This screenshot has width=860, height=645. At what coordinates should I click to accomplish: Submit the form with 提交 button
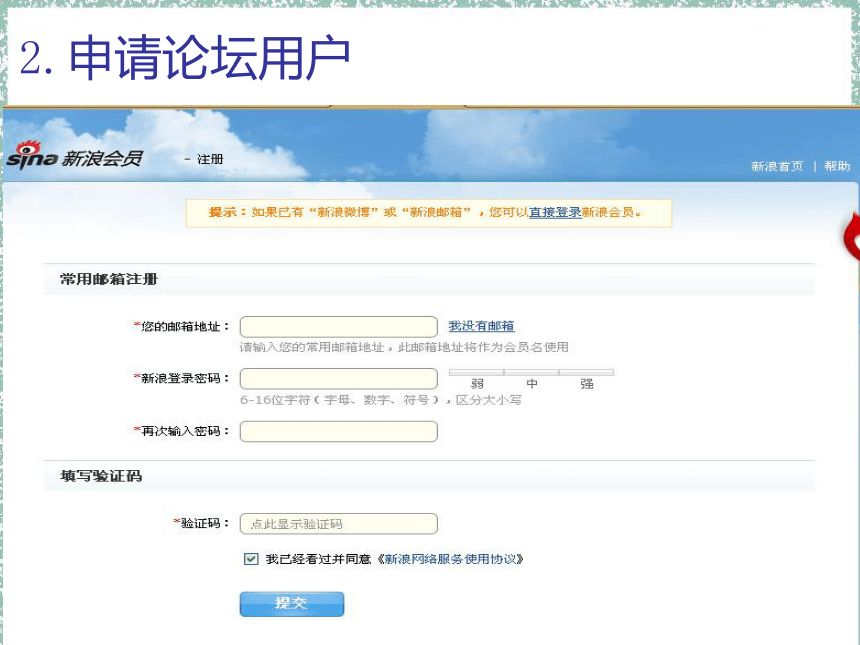(x=292, y=604)
